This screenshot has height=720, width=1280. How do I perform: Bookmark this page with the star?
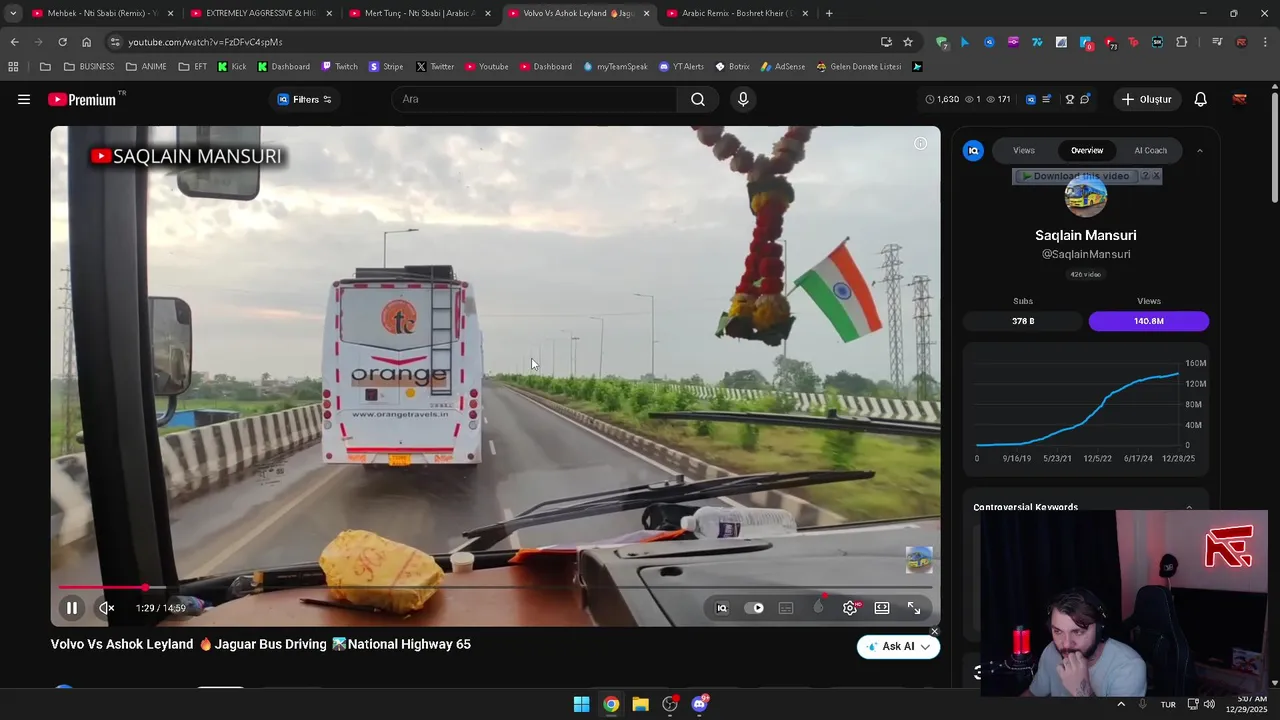click(908, 42)
